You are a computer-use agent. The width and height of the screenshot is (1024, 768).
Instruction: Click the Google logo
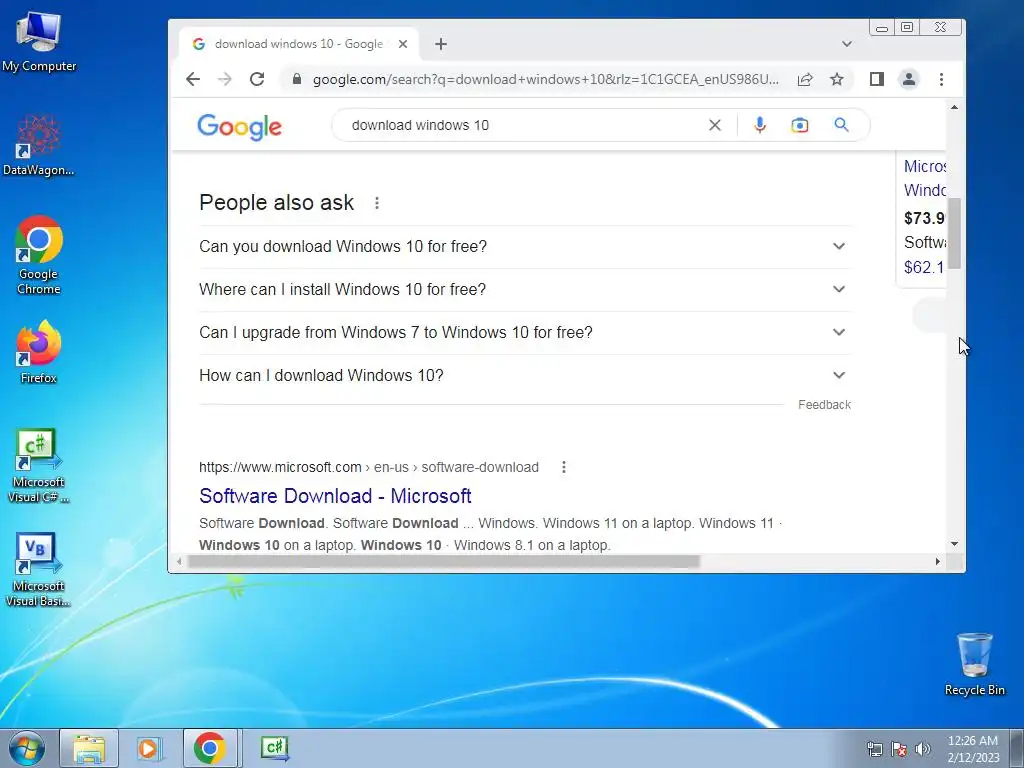point(240,127)
